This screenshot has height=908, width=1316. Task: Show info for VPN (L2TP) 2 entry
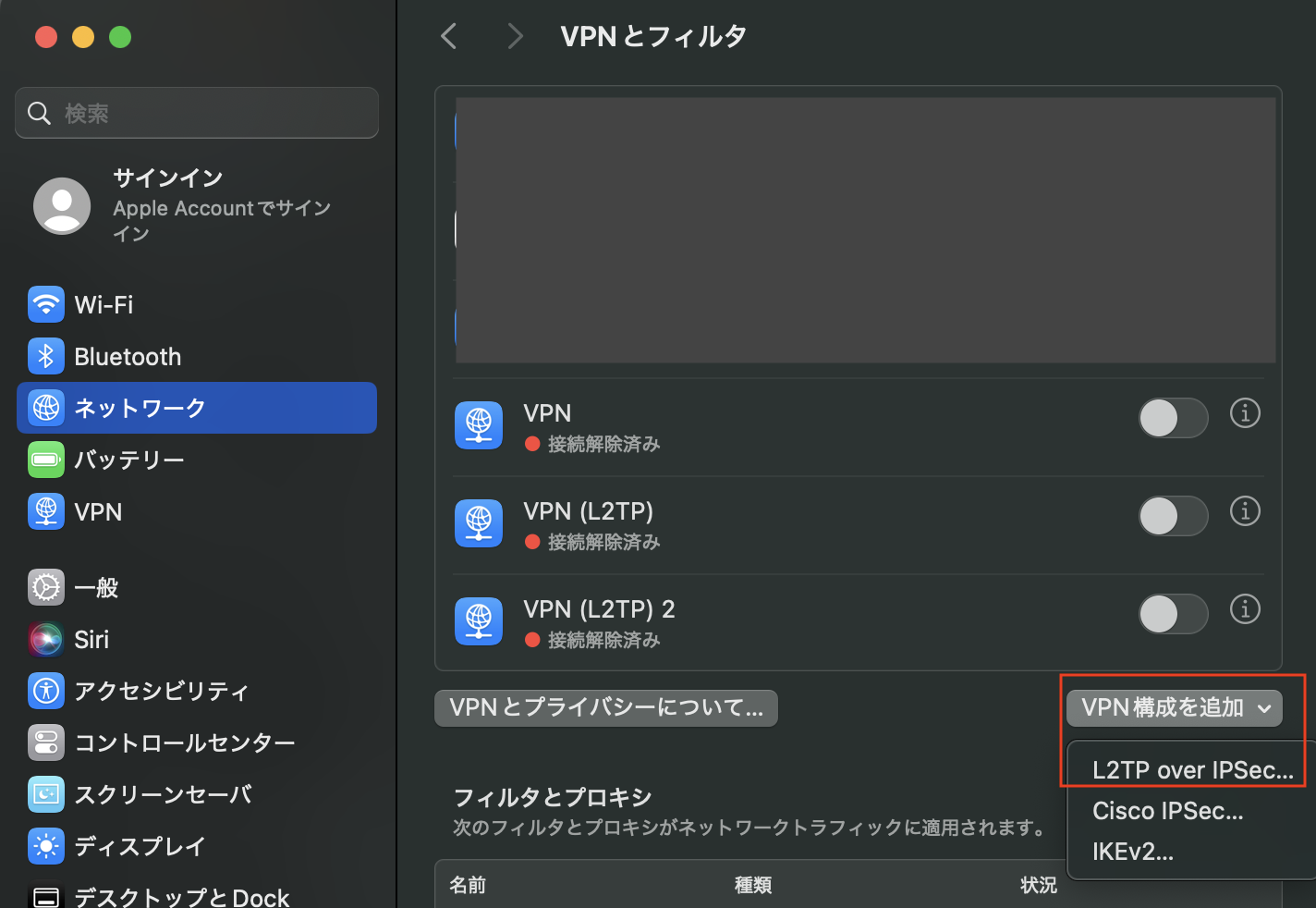[x=1245, y=609]
